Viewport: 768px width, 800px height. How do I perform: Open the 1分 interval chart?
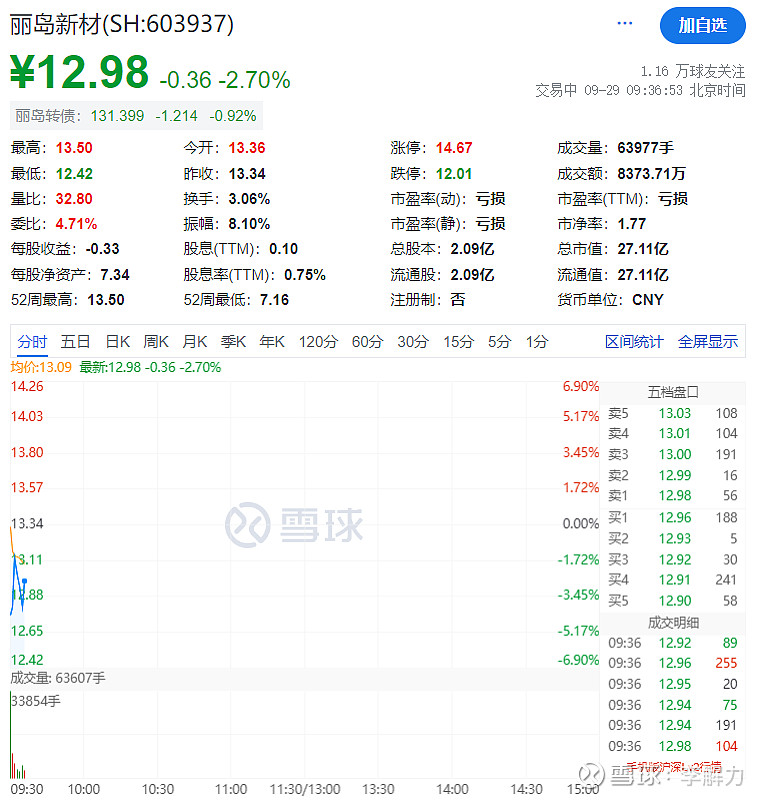click(x=537, y=342)
